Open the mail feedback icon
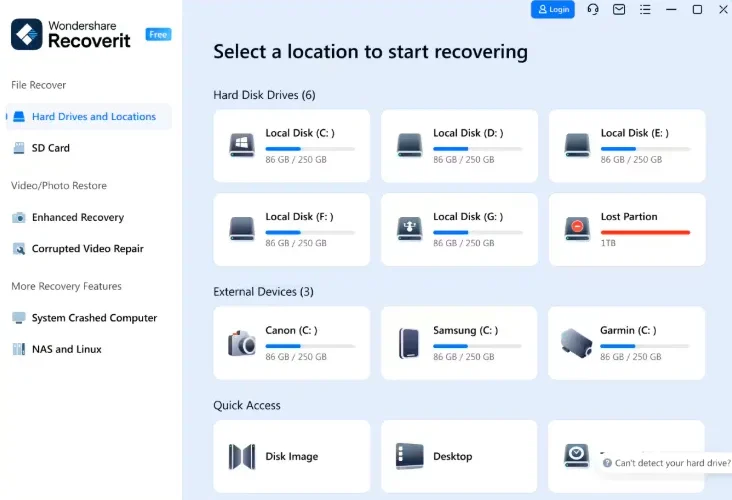This screenshot has height=500, width=732. [619, 9]
